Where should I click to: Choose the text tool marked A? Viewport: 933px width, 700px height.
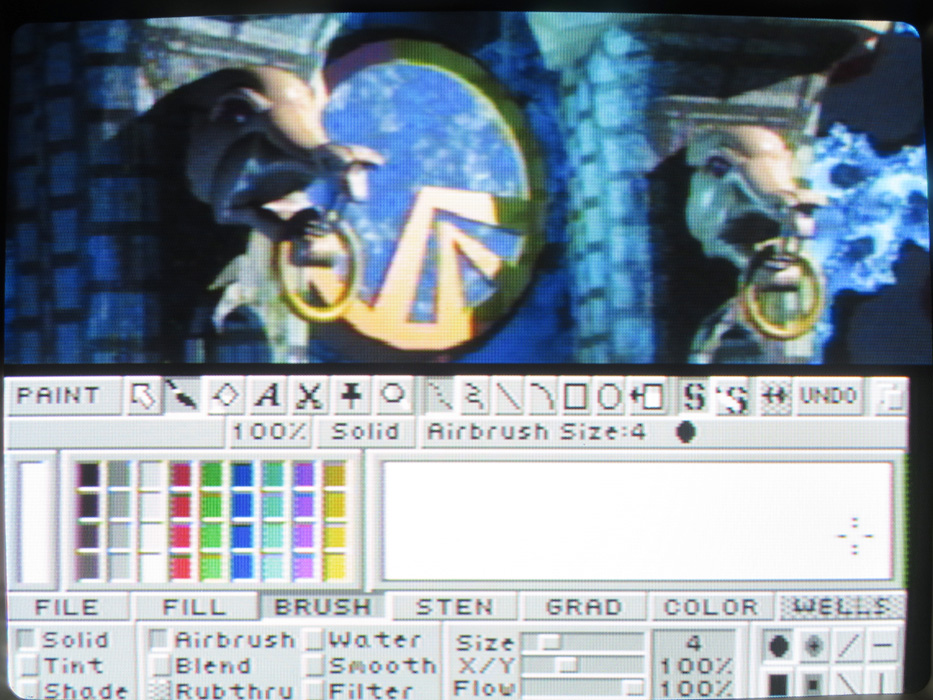[x=267, y=396]
